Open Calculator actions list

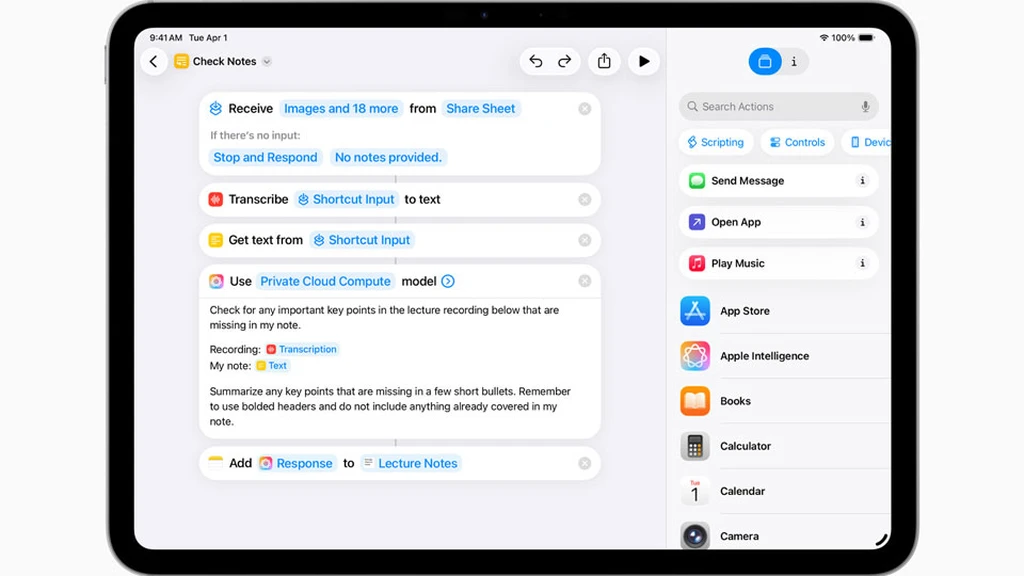(785, 446)
